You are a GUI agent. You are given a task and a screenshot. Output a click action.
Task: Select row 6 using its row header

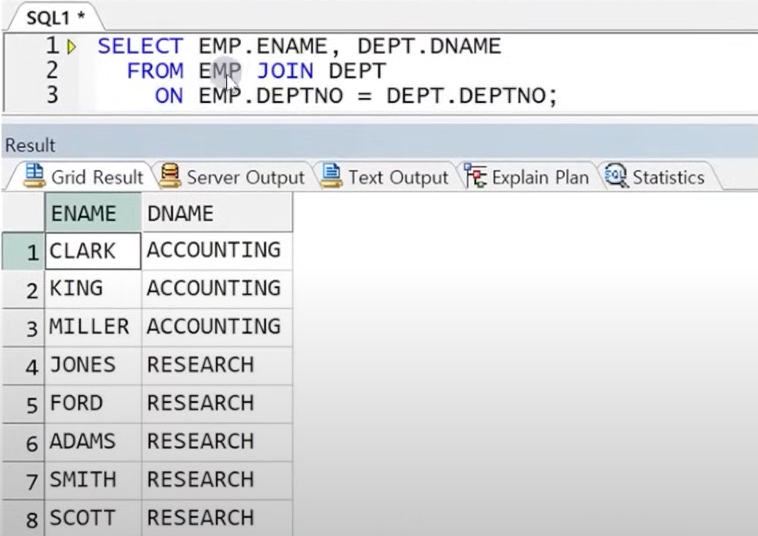point(23,442)
